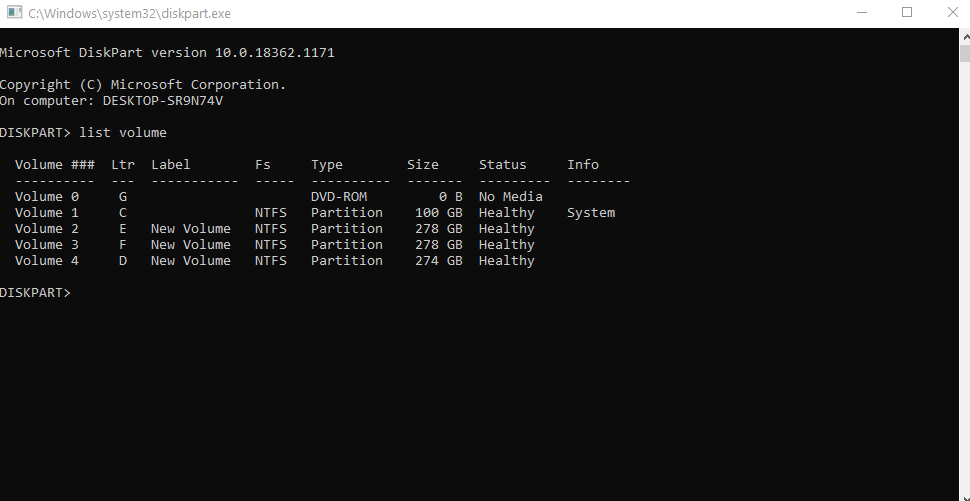Click on Volume 2 entry
The height and width of the screenshot is (501, 970).
point(46,229)
